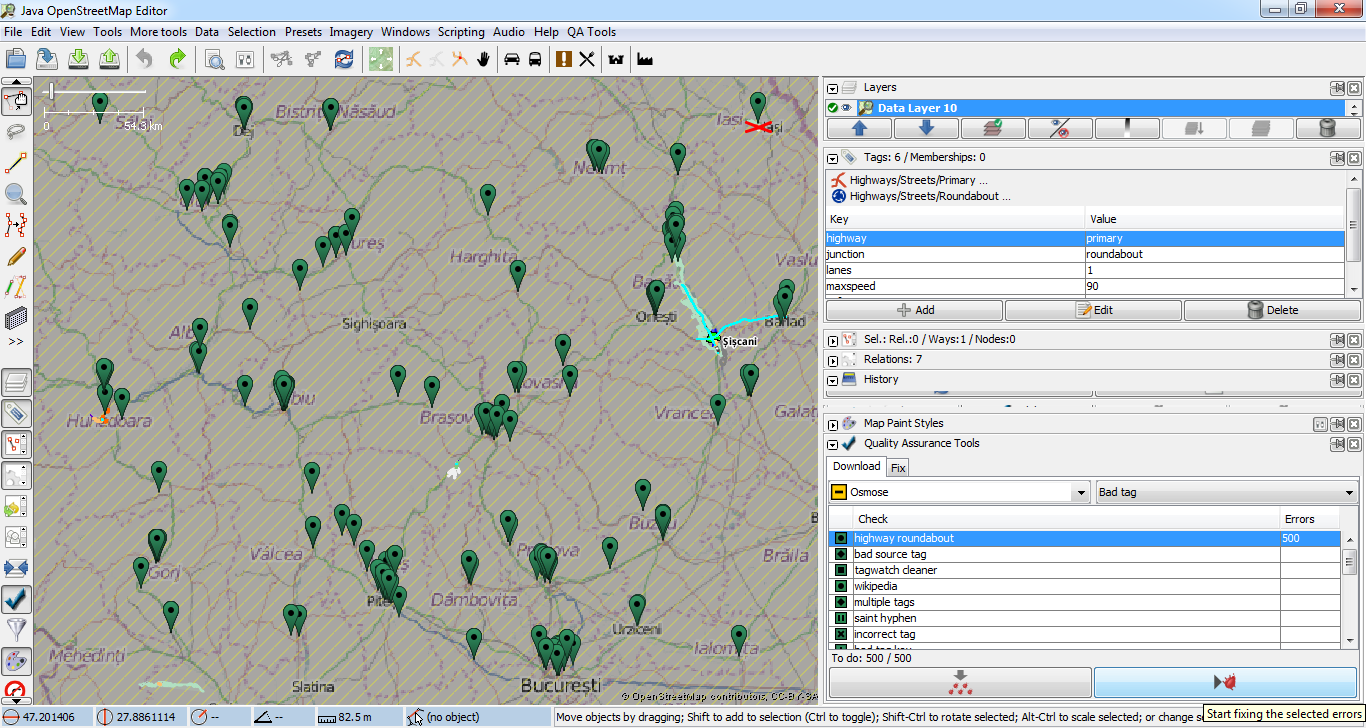Open the More tools menu
Screen dimensions: 1366x728
[158, 32]
